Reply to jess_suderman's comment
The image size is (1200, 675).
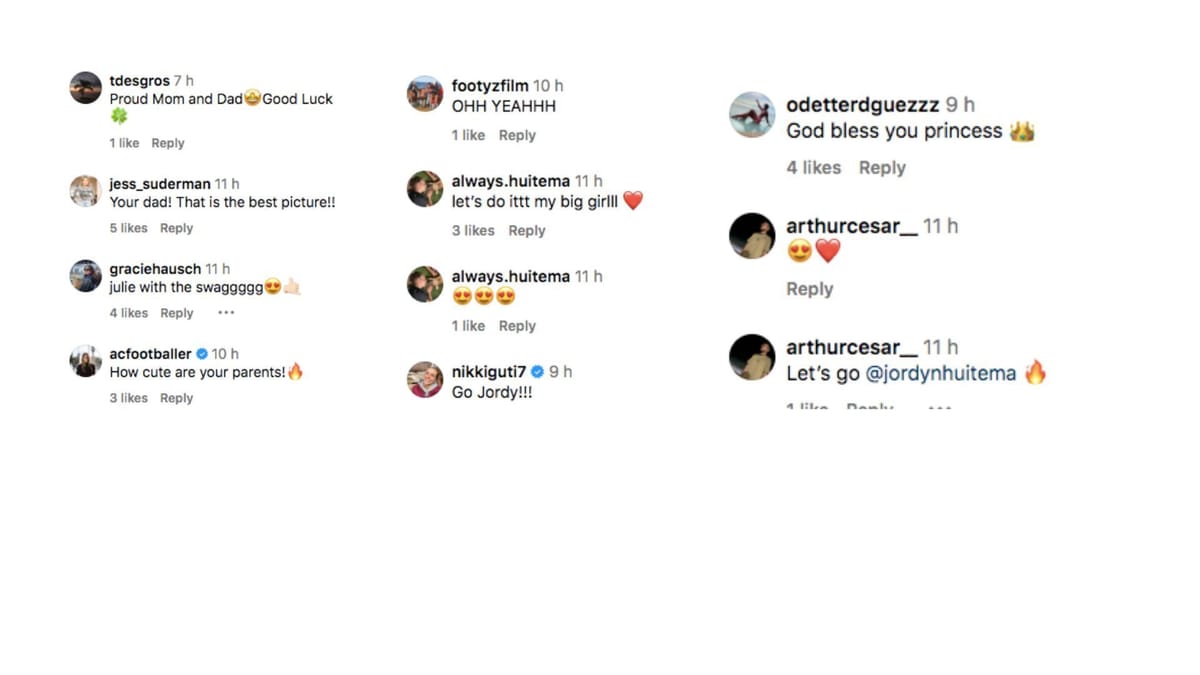click(x=176, y=228)
